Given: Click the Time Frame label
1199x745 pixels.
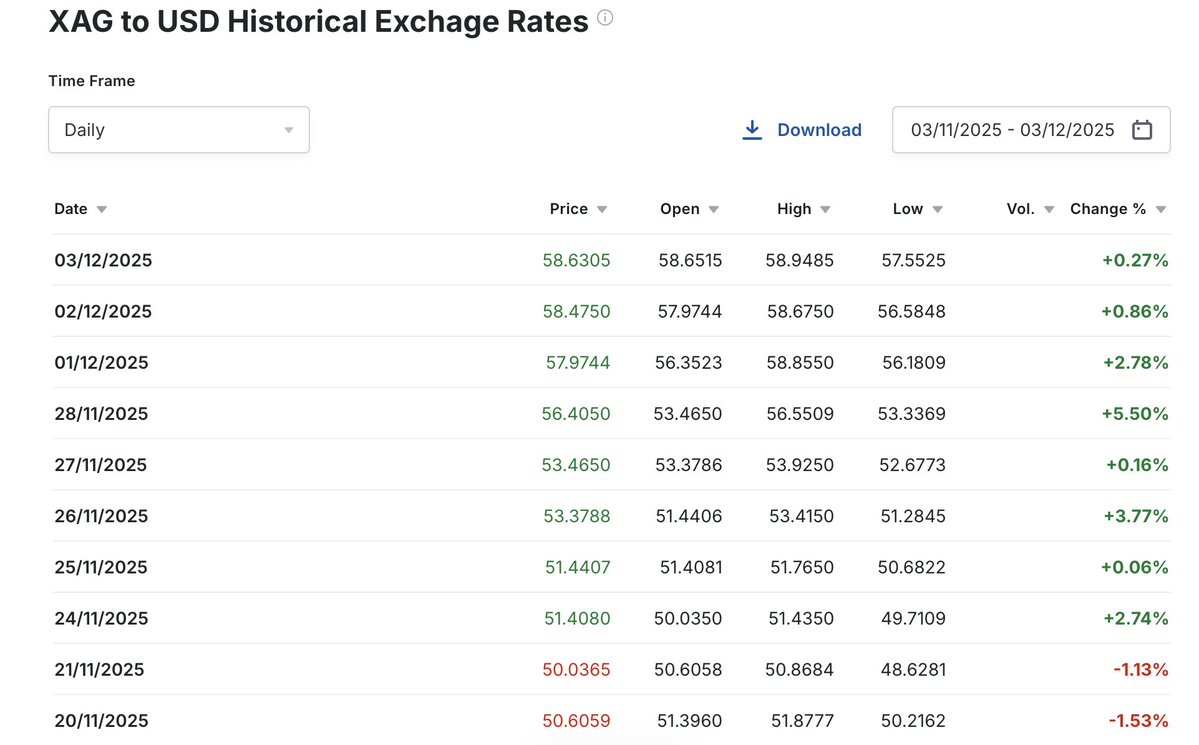Looking at the screenshot, I should coord(92,81).
